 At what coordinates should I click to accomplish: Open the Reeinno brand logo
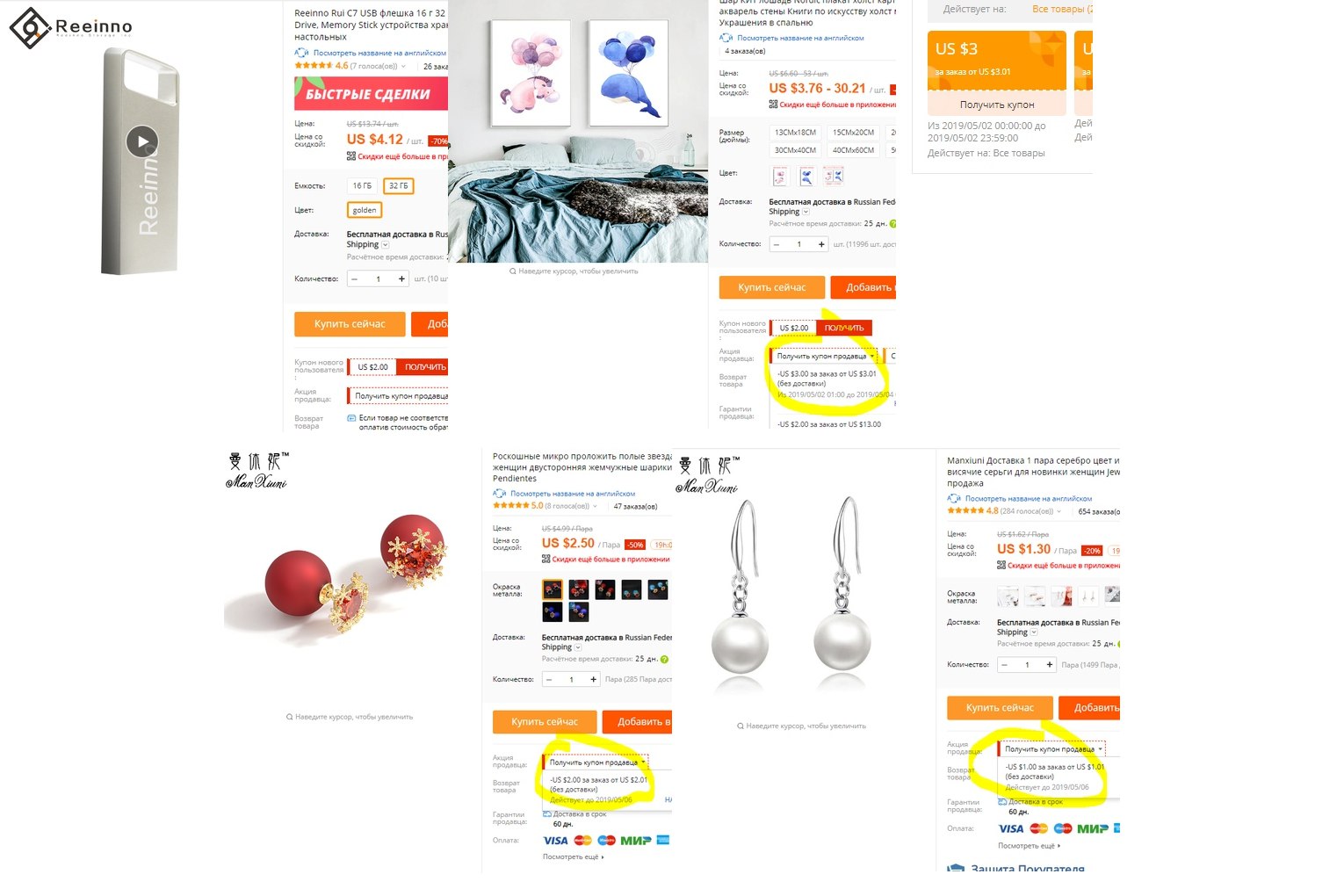pos(71,27)
